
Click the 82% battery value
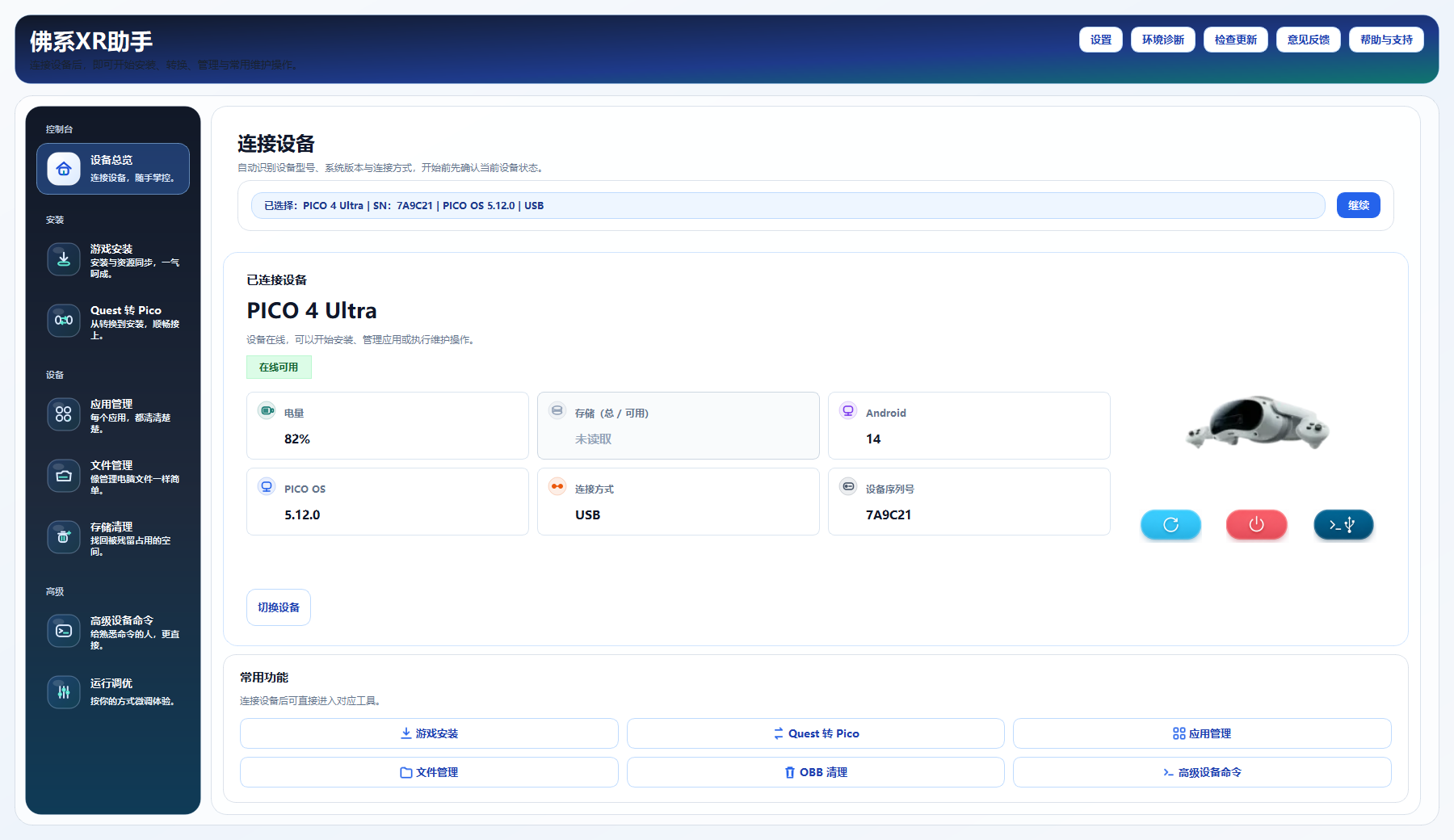click(297, 439)
